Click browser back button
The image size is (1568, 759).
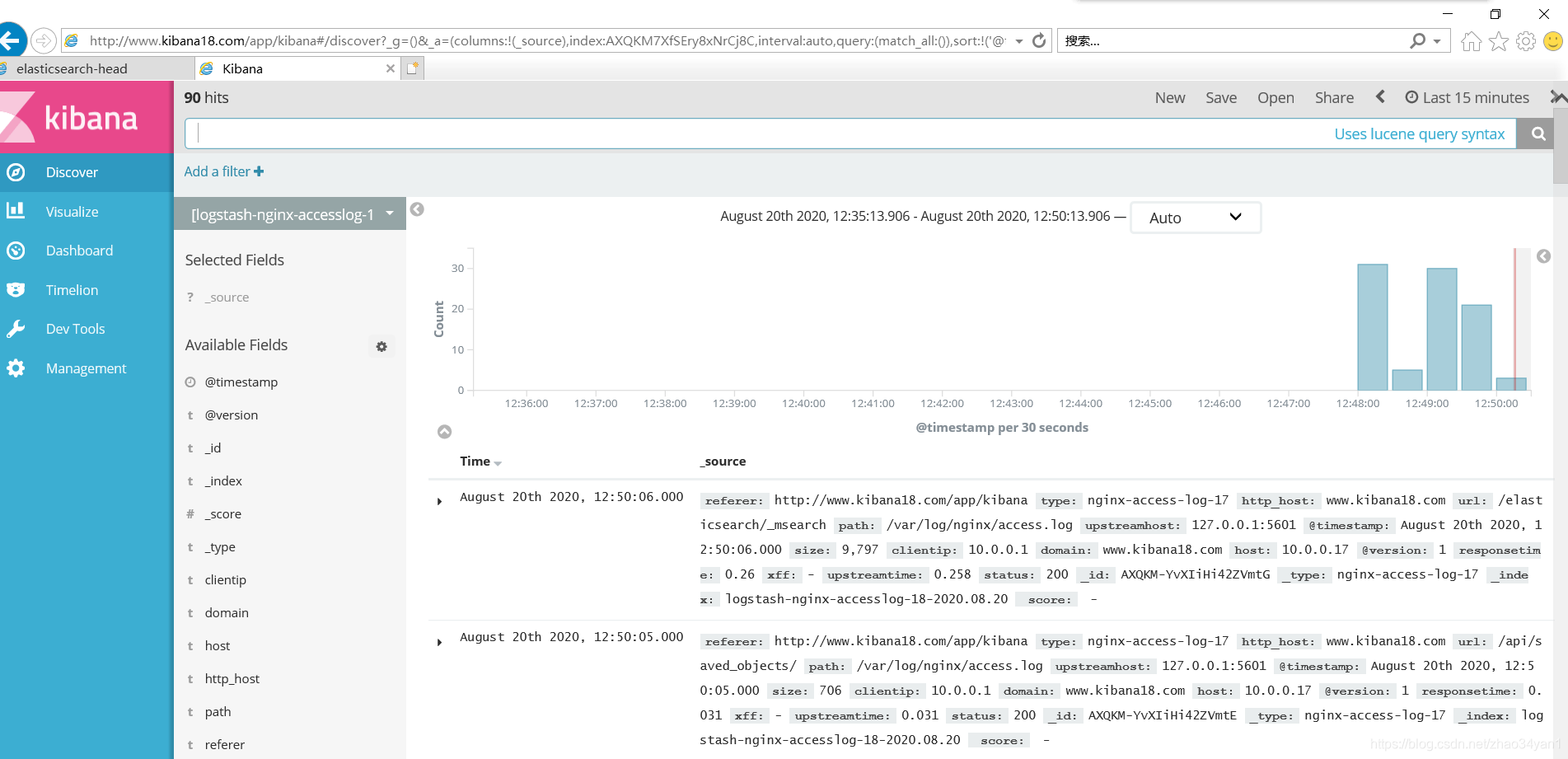click(x=12, y=40)
